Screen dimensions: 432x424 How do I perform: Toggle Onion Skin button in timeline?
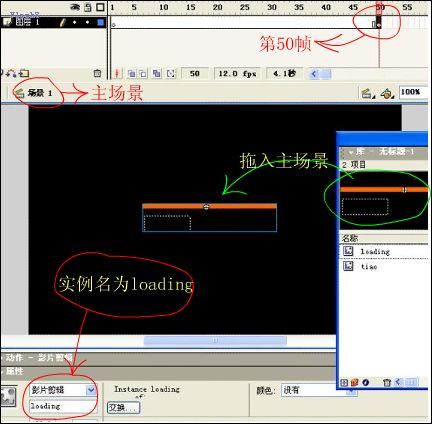click(x=132, y=73)
